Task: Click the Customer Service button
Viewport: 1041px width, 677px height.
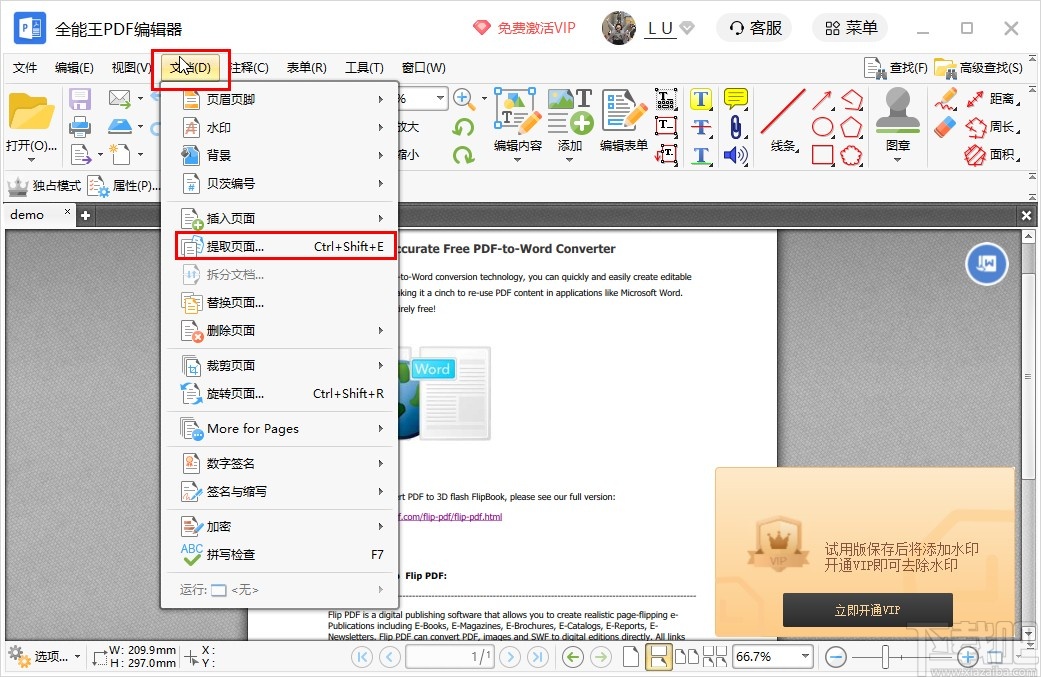Action: pyautogui.click(x=755, y=28)
